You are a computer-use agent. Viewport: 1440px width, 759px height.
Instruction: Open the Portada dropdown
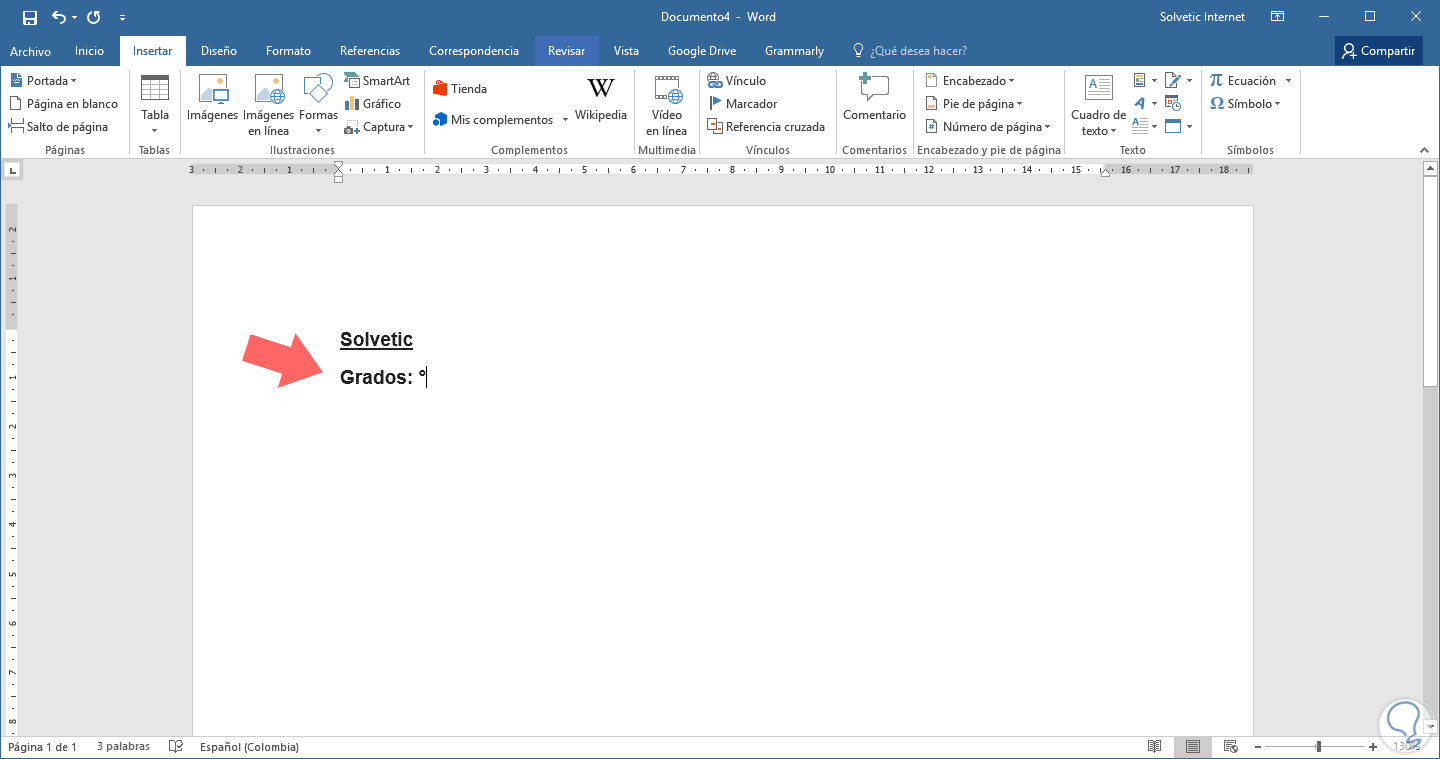tap(43, 81)
